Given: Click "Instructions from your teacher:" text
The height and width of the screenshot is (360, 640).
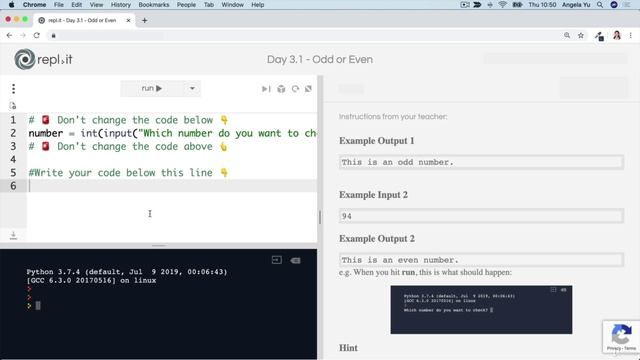Looking at the screenshot, I should [x=393, y=117].
